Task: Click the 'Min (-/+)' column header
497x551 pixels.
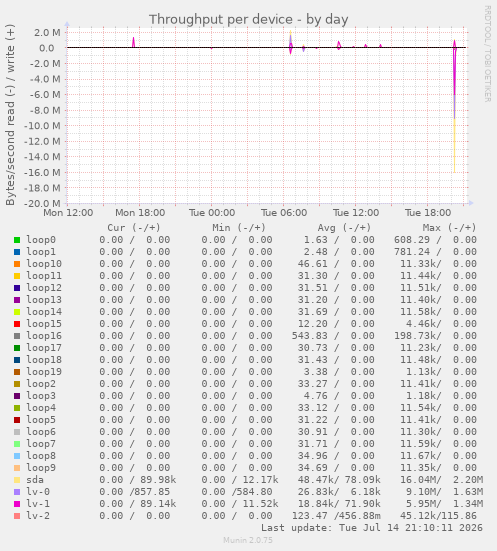Action: tap(239, 228)
